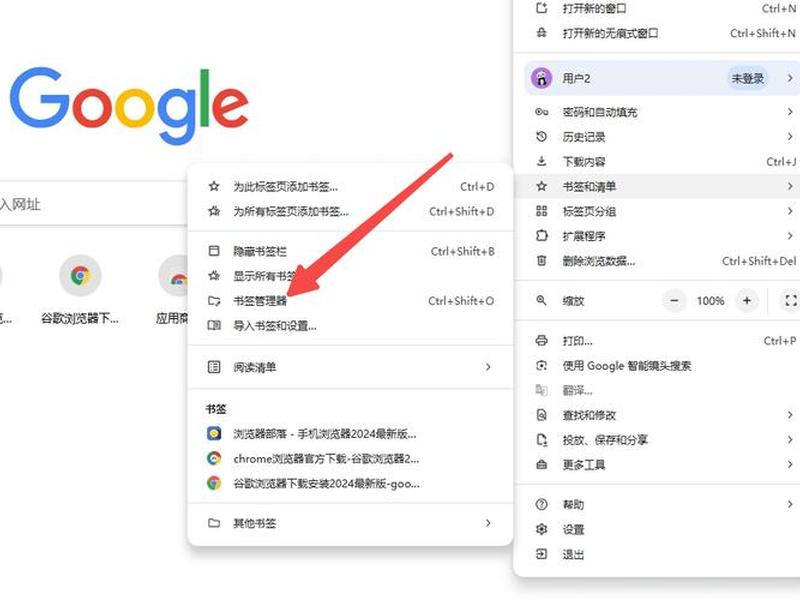Click the import icon beside 导入书签和设置
This screenshot has height=600, width=800.
214,326
